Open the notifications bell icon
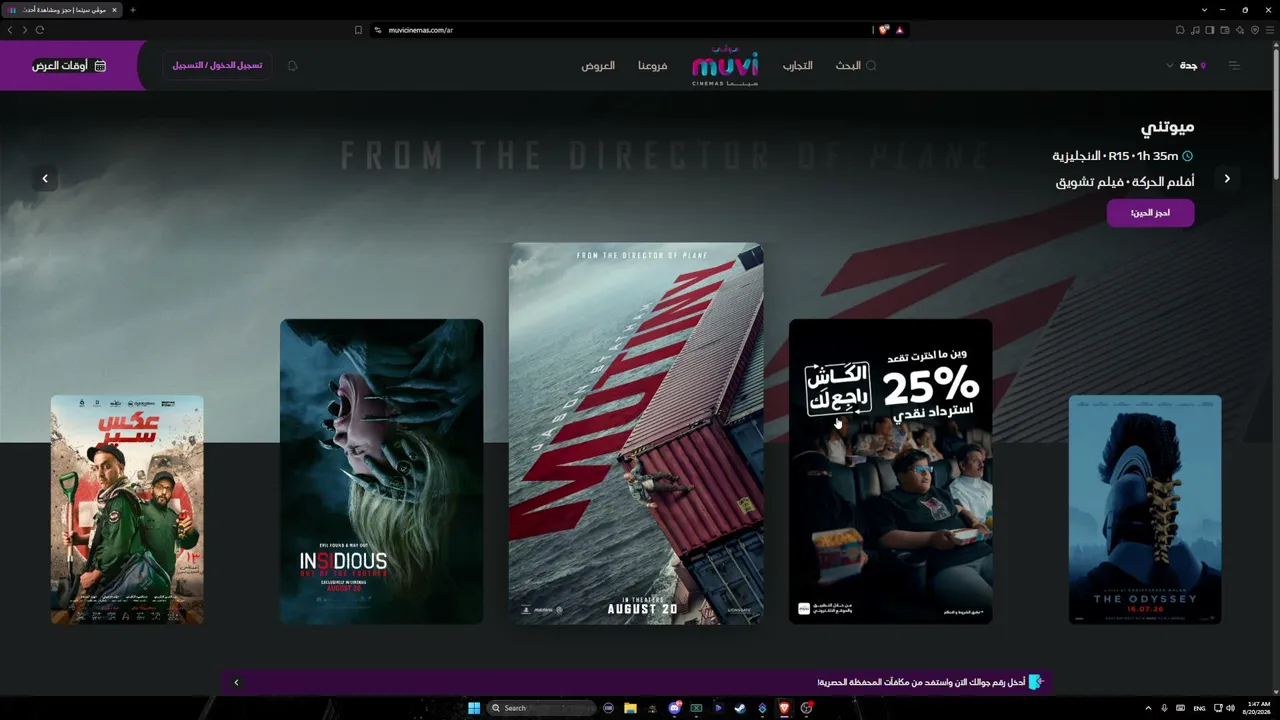This screenshot has height=720, width=1280. click(x=292, y=66)
